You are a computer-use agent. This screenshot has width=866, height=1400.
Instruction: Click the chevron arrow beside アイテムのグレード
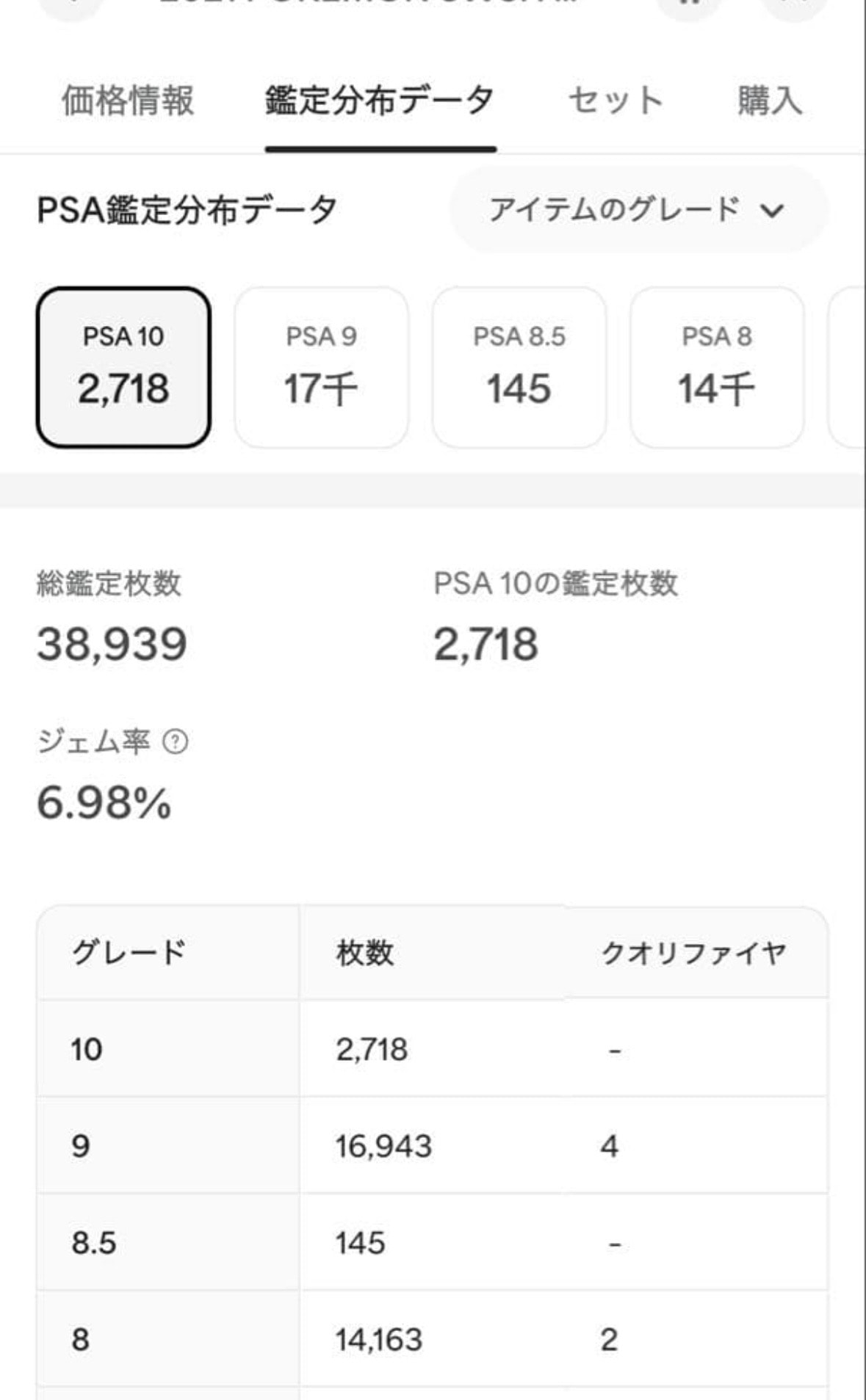[772, 211]
